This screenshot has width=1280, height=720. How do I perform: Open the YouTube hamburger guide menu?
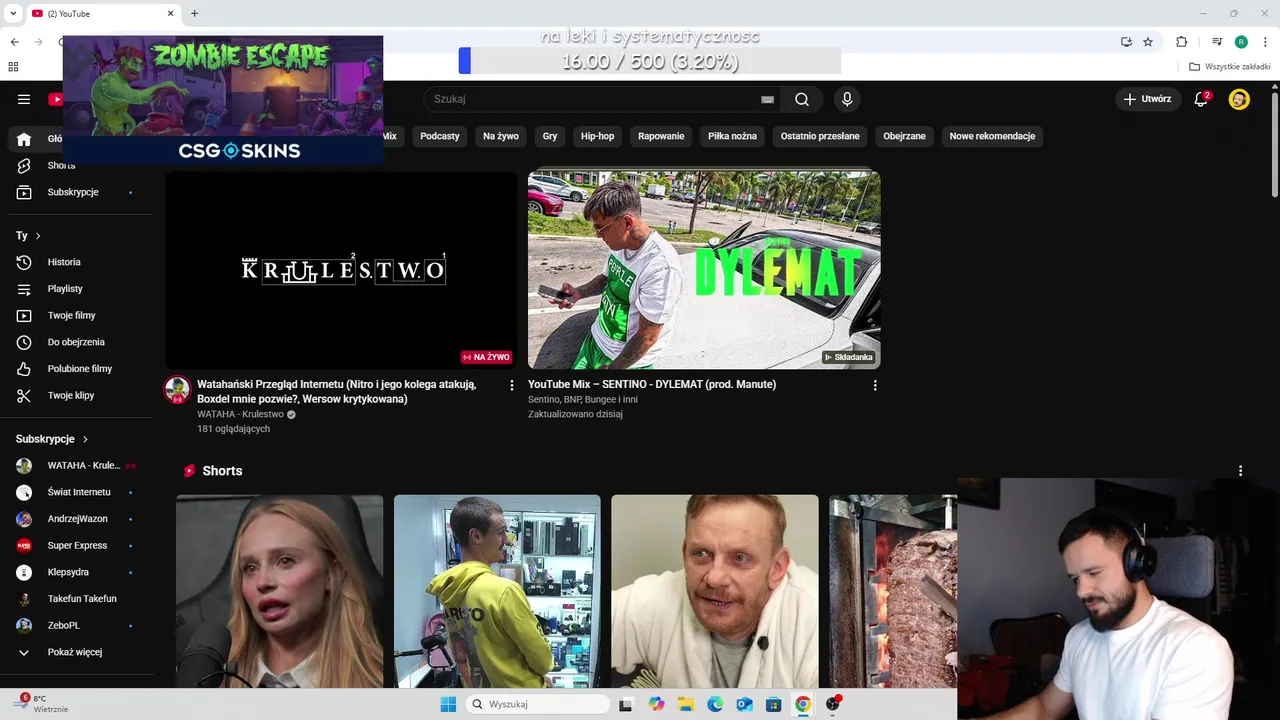pyautogui.click(x=24, y=99)
